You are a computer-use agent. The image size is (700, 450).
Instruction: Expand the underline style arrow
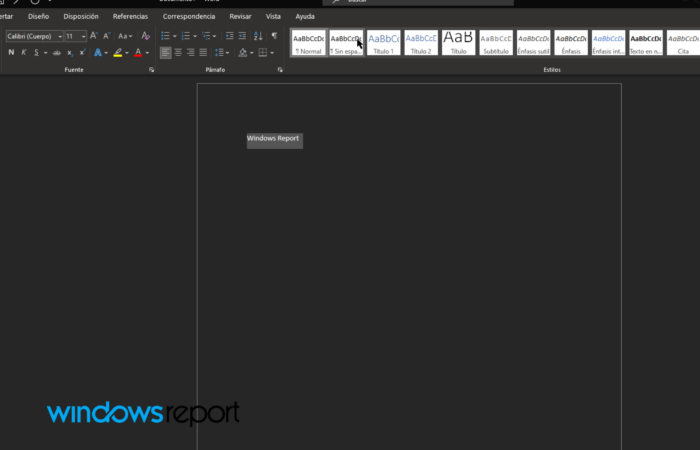click(x=45, y=53)
